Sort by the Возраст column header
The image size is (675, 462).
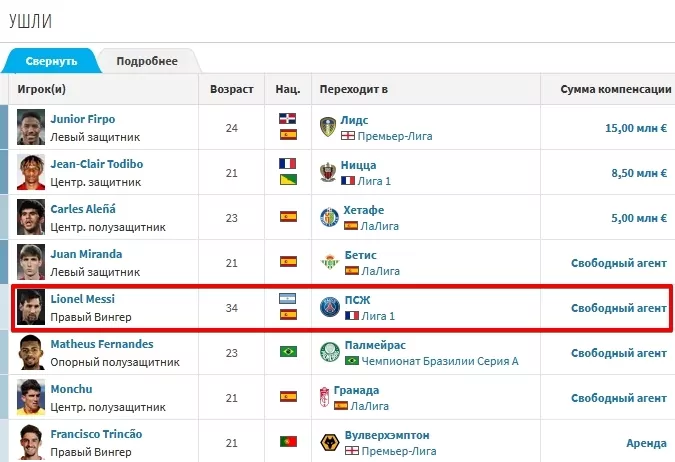231,89
